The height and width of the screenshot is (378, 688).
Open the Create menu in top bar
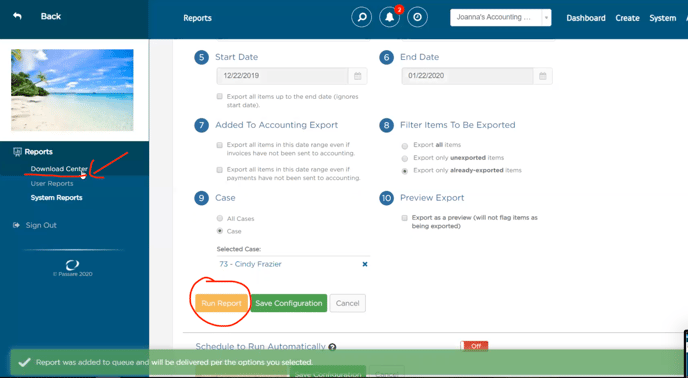coord(627,18)
